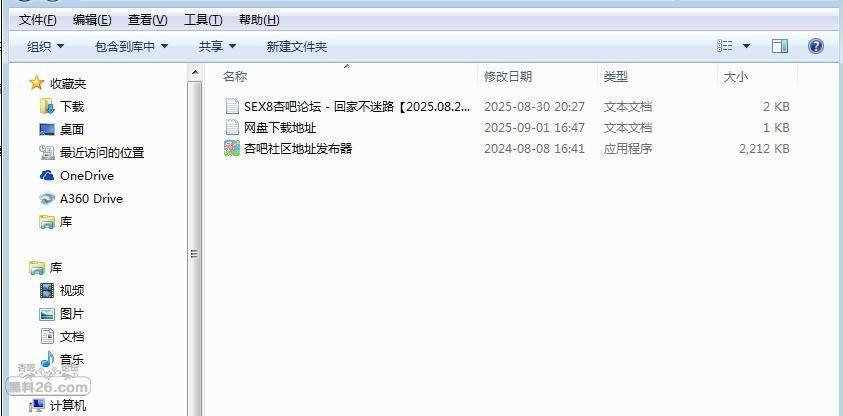Image resolution: width=843 pixels, height=416 pixels.
Task: Expand the 包含到库中 dropdown
Action: pyautogui.click(x=132, y=47)
